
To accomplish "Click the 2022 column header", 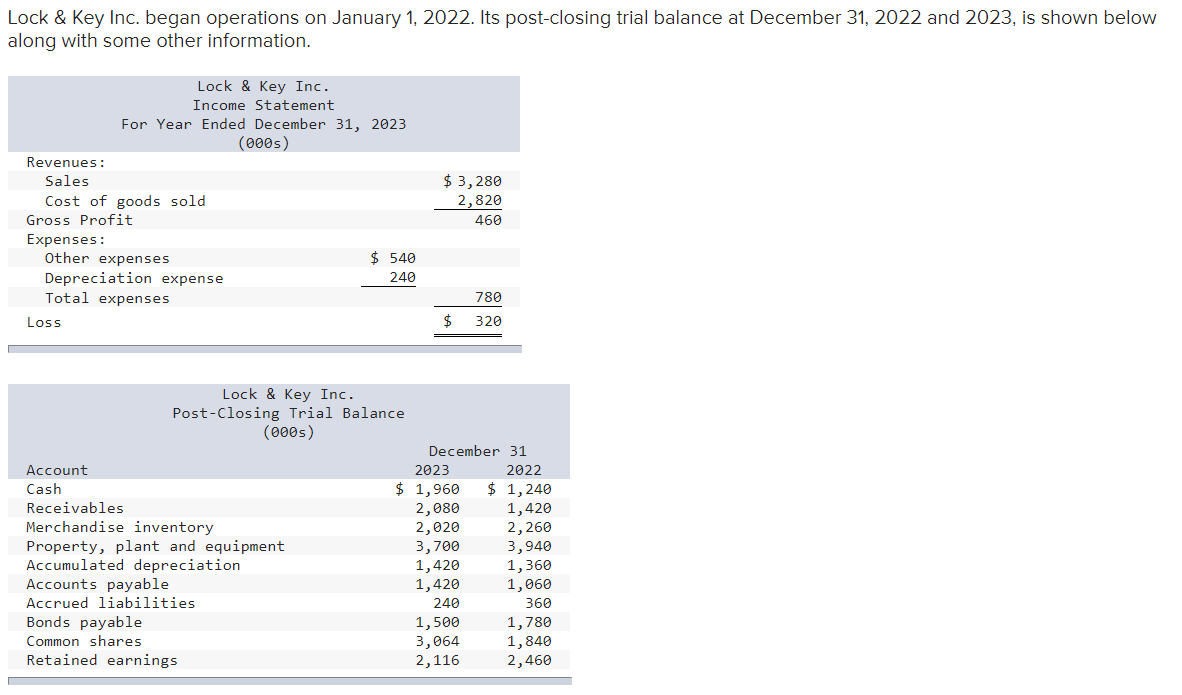I will click(524, 470).
